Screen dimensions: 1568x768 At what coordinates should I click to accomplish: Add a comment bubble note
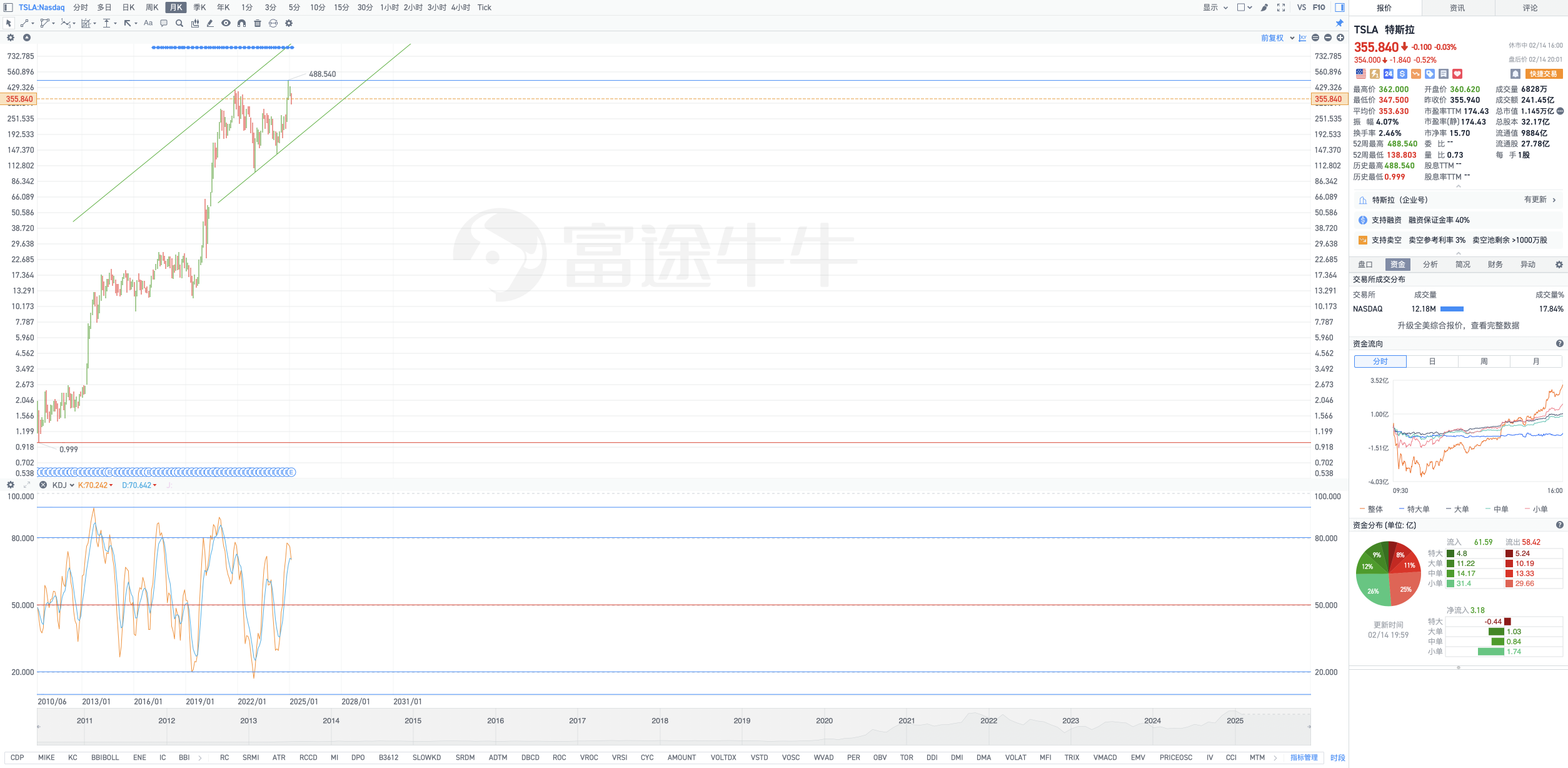(x=164, y=23)
